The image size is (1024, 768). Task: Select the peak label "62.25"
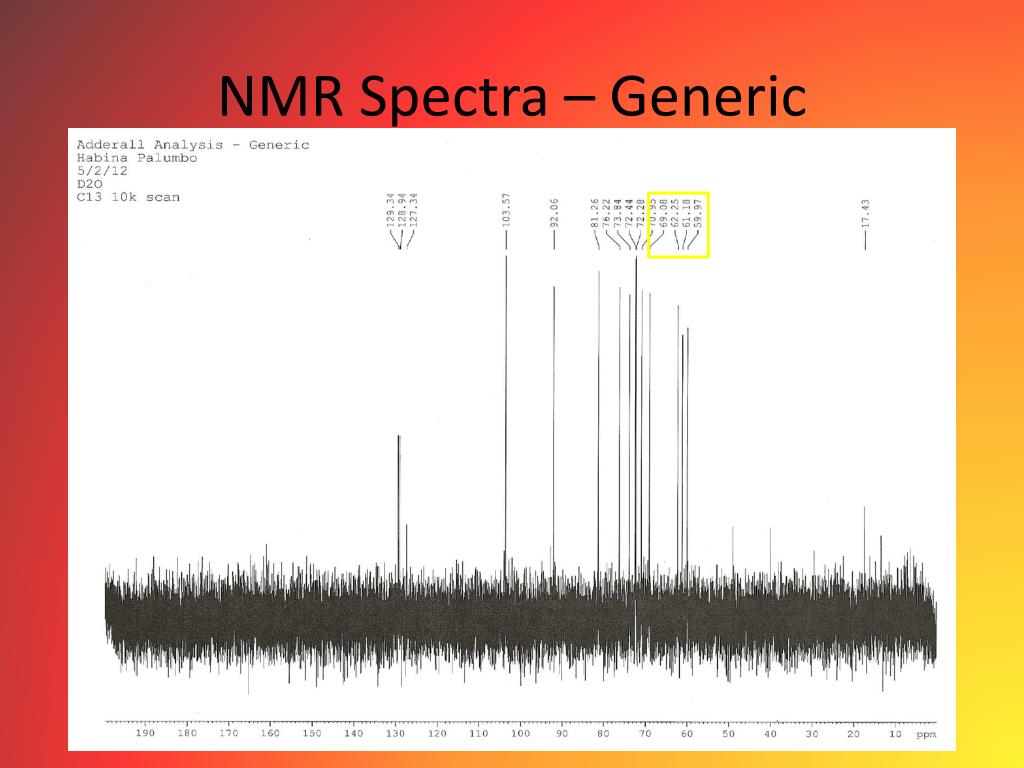click(675, 213)
